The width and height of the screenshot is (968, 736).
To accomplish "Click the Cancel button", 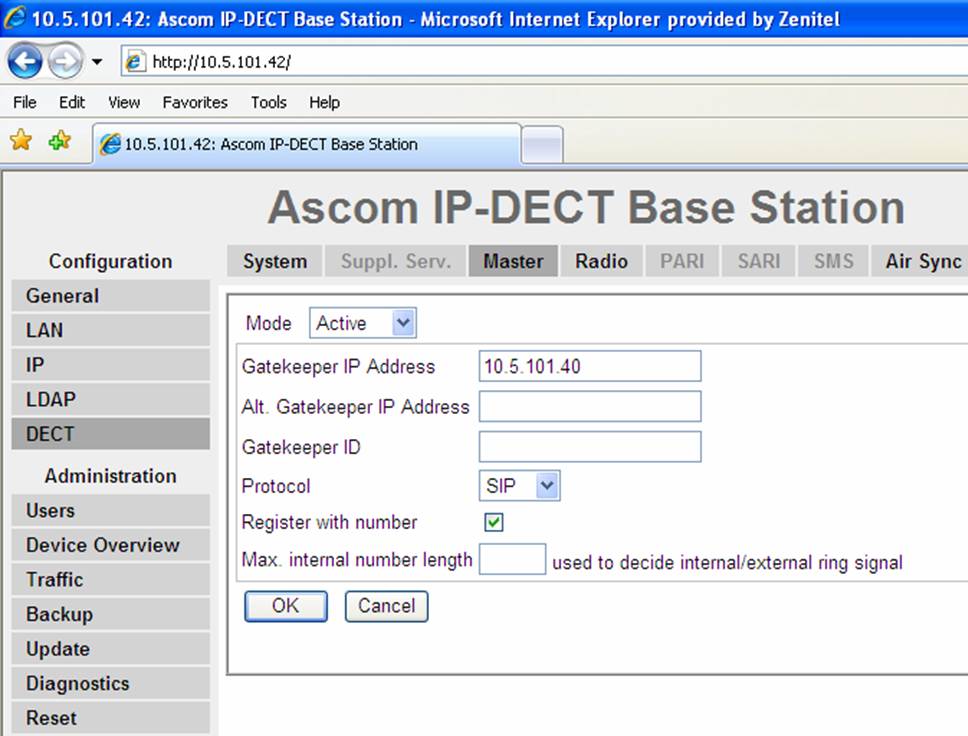I will click(x=386, y=606).
